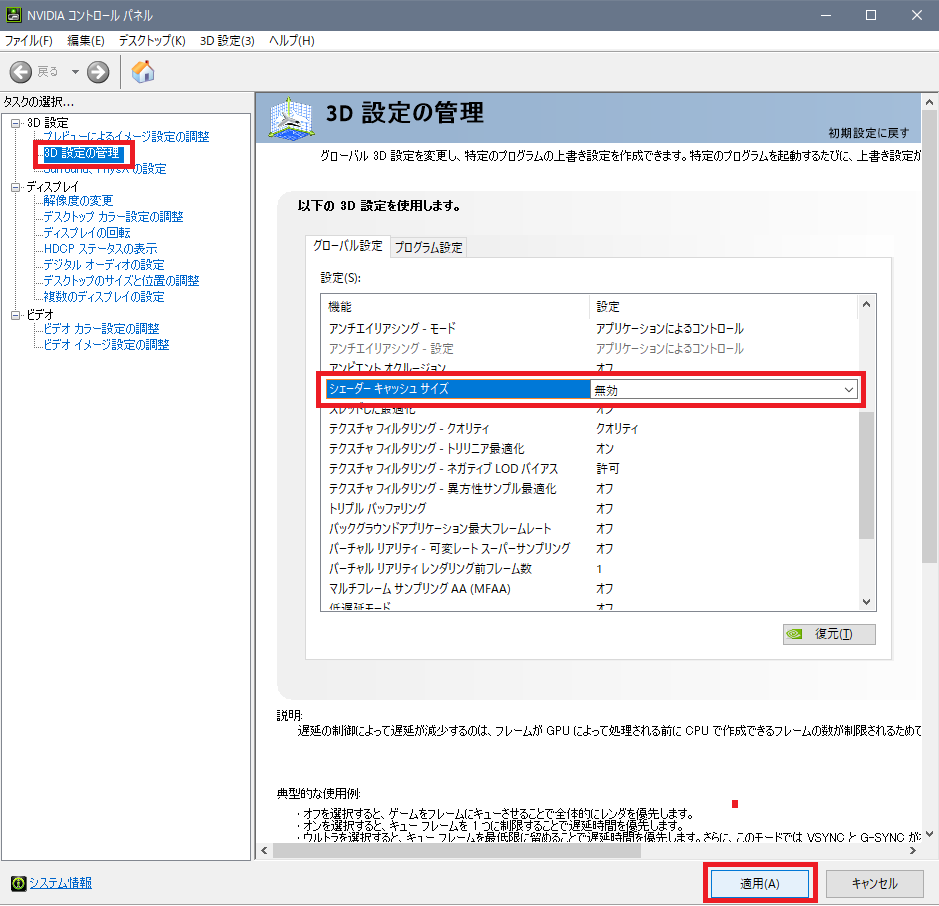The height and width of the screenshot is (906, 939).
Task: Select テクスチャ フィルタリング - ネガティブ LOD バイアス row
Action: click(590, 469)
